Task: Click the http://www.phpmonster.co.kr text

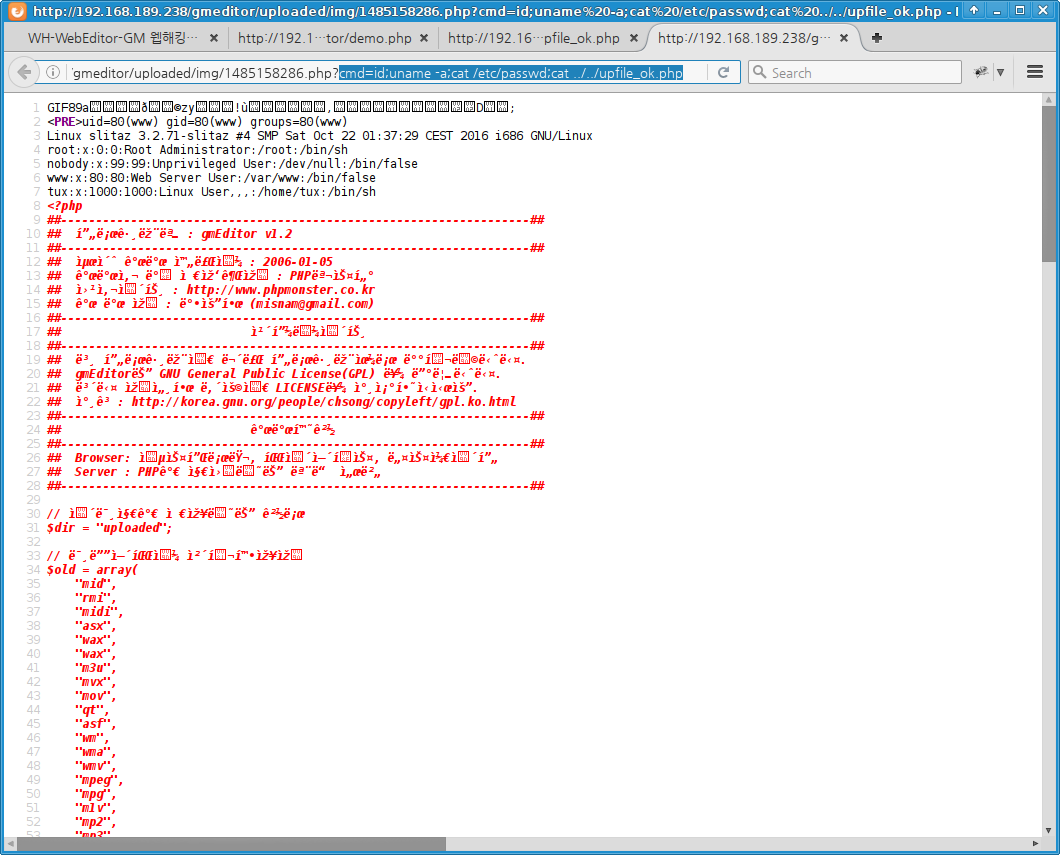Action: pos(281,289)
